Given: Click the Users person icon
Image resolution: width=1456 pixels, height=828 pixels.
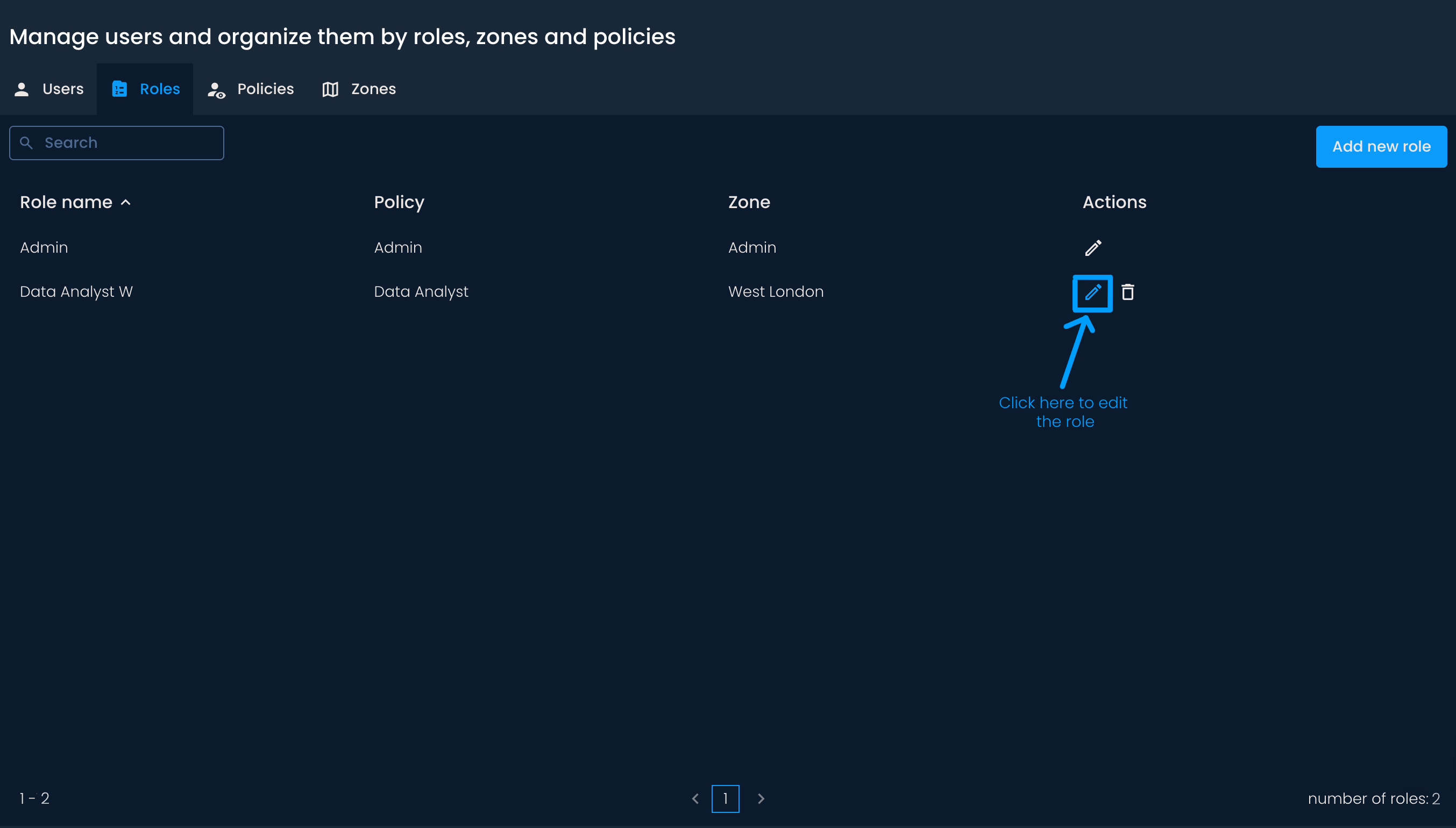Looking at the screenshot, I should click(x=22, y=89).
